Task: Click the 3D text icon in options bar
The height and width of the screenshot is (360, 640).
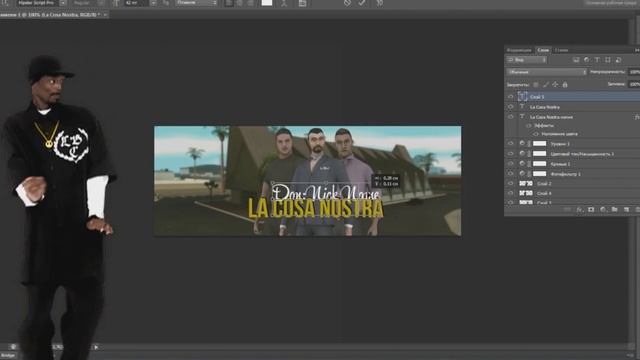Action: tap(380, 3)
